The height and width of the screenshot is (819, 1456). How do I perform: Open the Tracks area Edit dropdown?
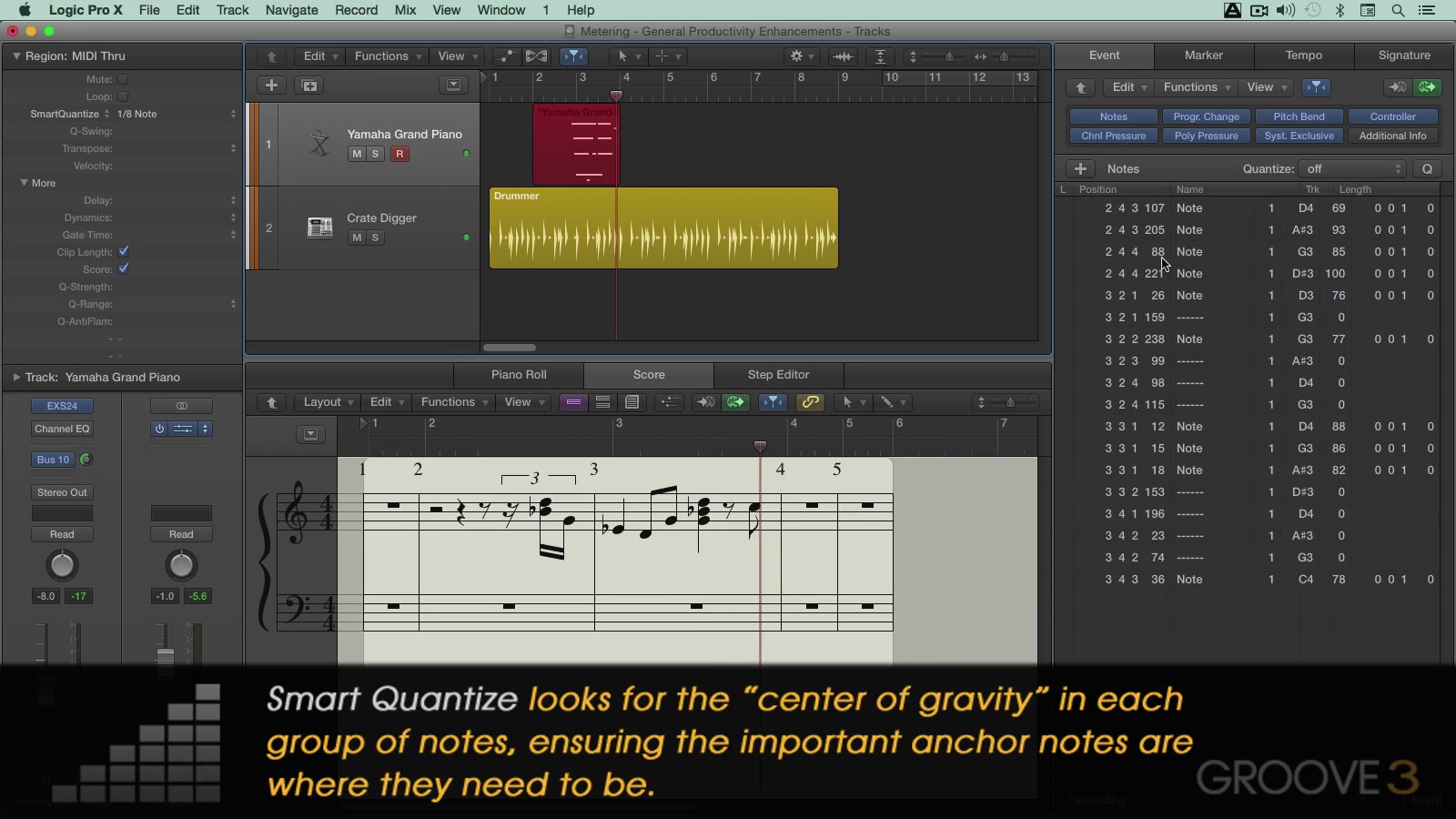tap(320, 56)
